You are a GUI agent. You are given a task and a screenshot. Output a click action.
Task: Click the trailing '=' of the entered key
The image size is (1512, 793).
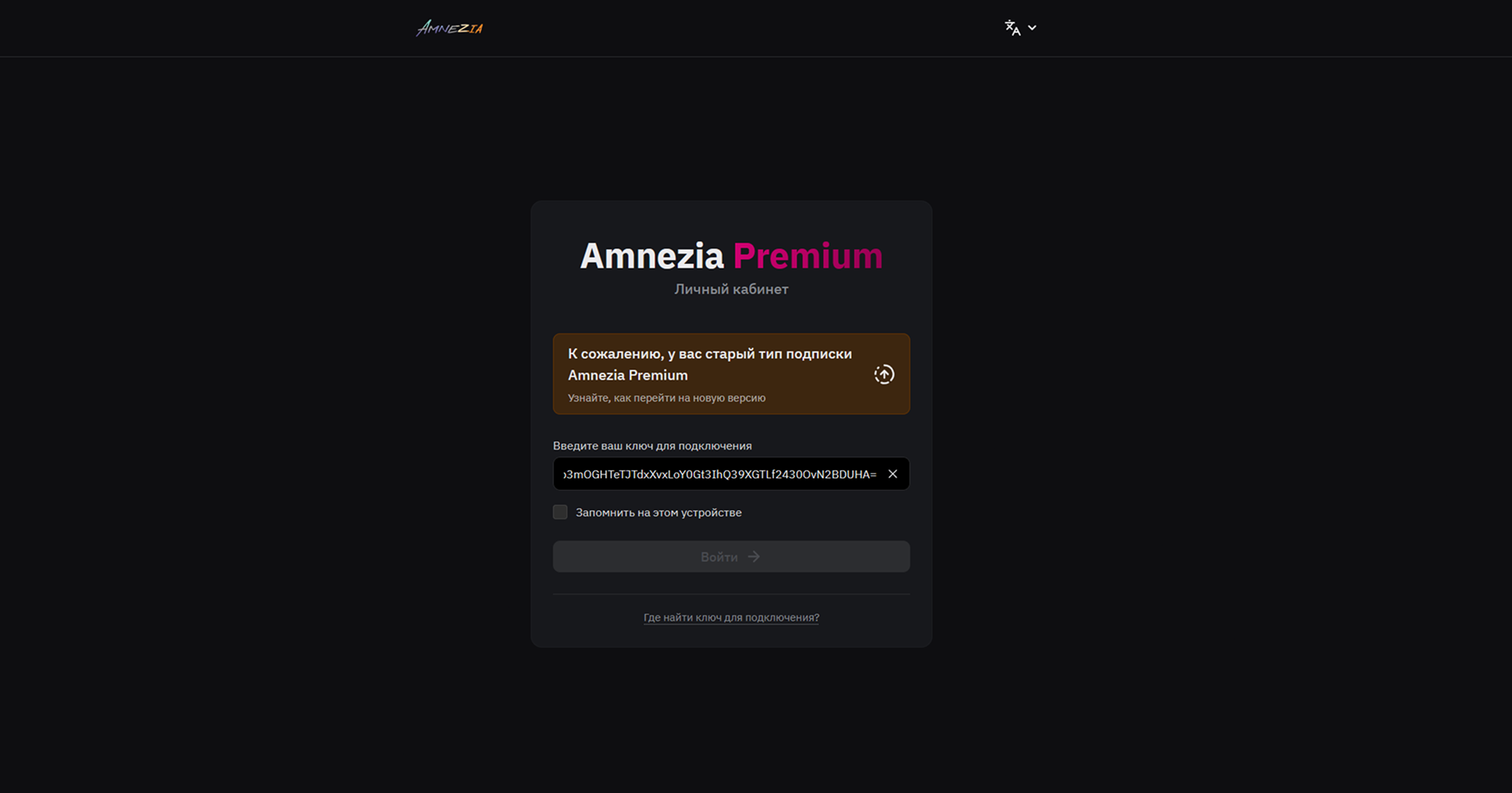(x=872, y=474)
